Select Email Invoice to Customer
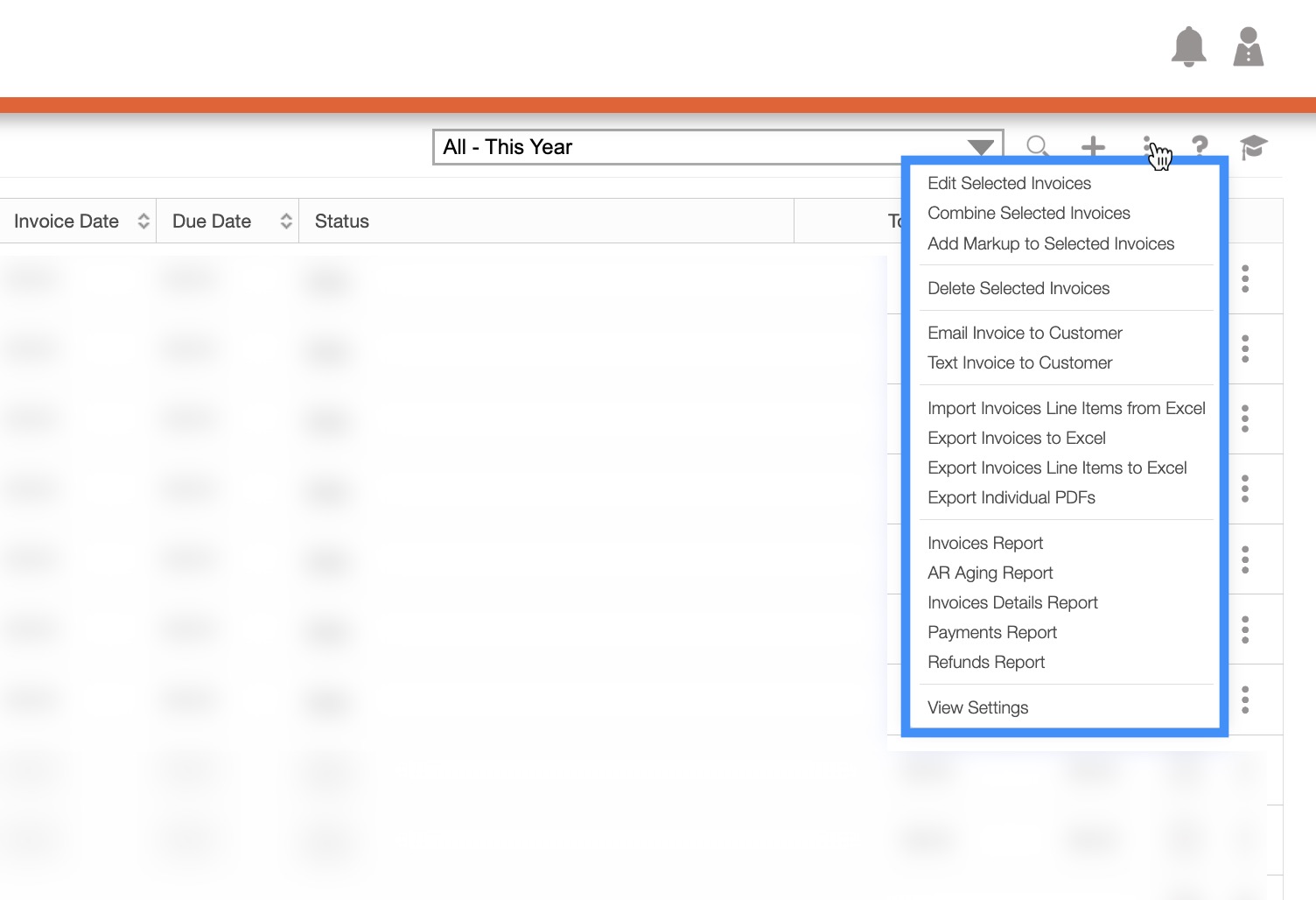The width and height of the screenshot is (1316, 900). 1025,333
